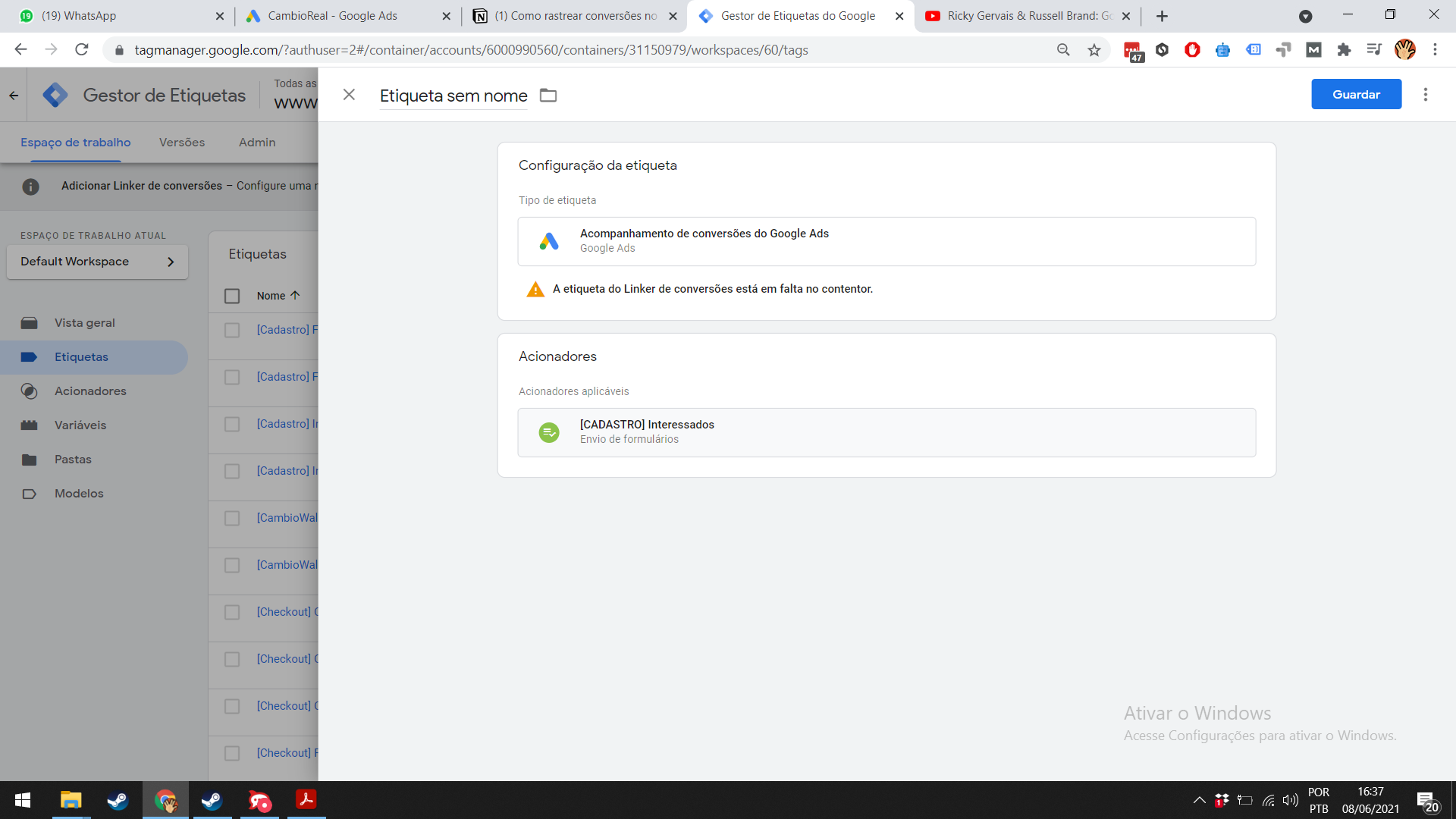This screenshot has height=819, width=1456.
Task: Switch to the Versões tab
Action: 182,143
